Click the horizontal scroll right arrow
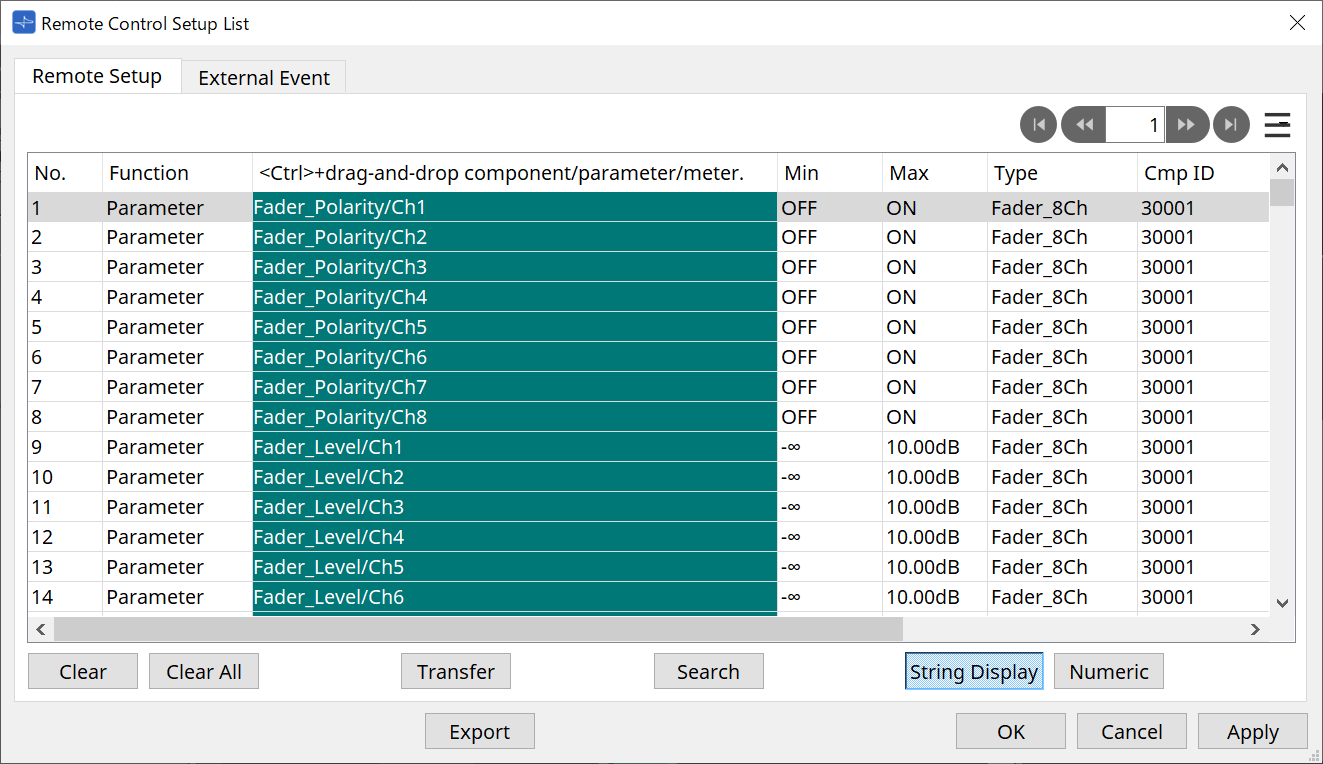The image size is (1323, 764). pyautogui.click(x=1255, y=629)
